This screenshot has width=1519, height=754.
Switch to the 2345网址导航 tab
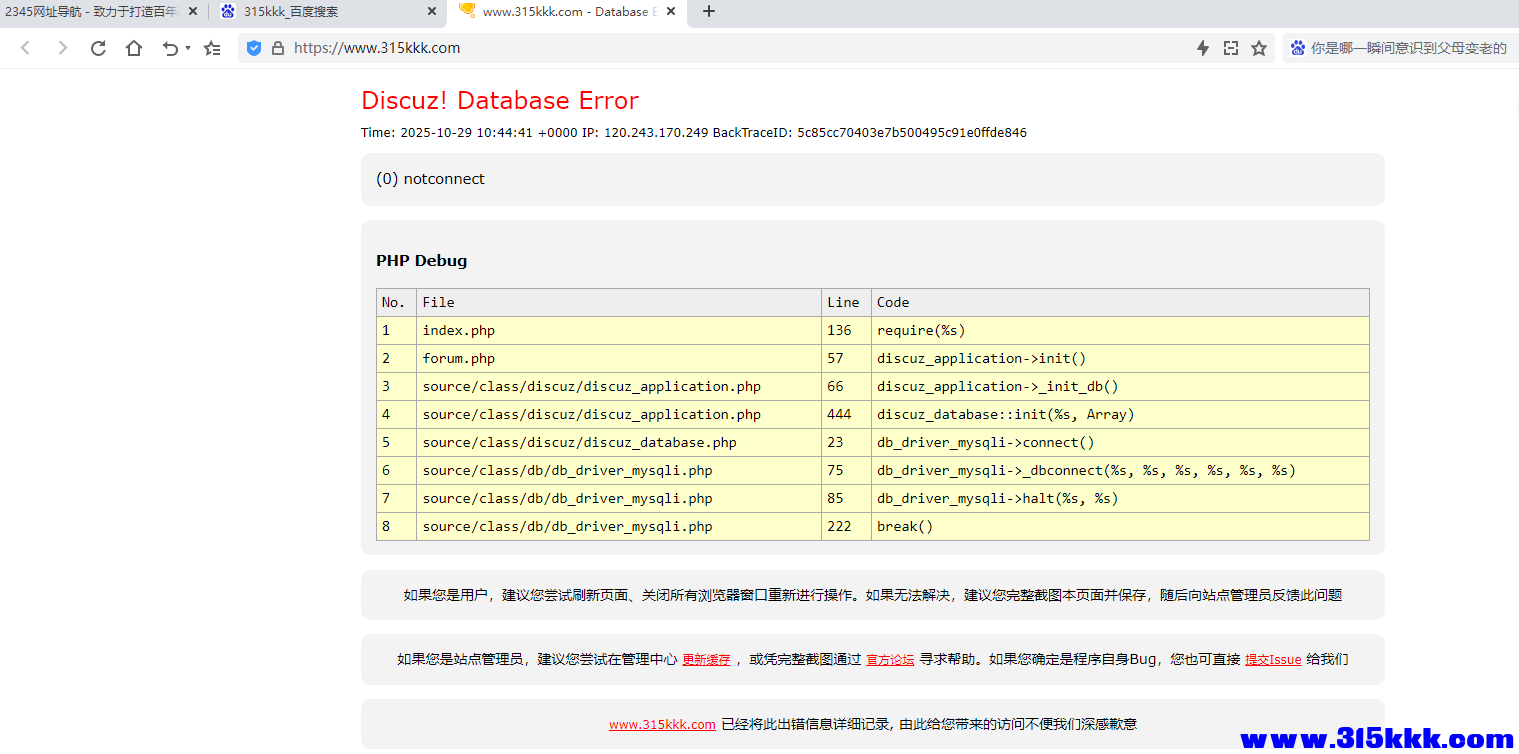click(x=90, y=11)
